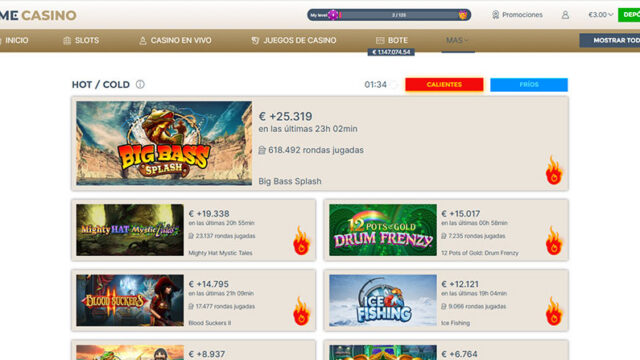Screen dimensions: 640x360
Task: Click the rounds icon beside 23.137 rondas jugadas
Action: (191, 236)
